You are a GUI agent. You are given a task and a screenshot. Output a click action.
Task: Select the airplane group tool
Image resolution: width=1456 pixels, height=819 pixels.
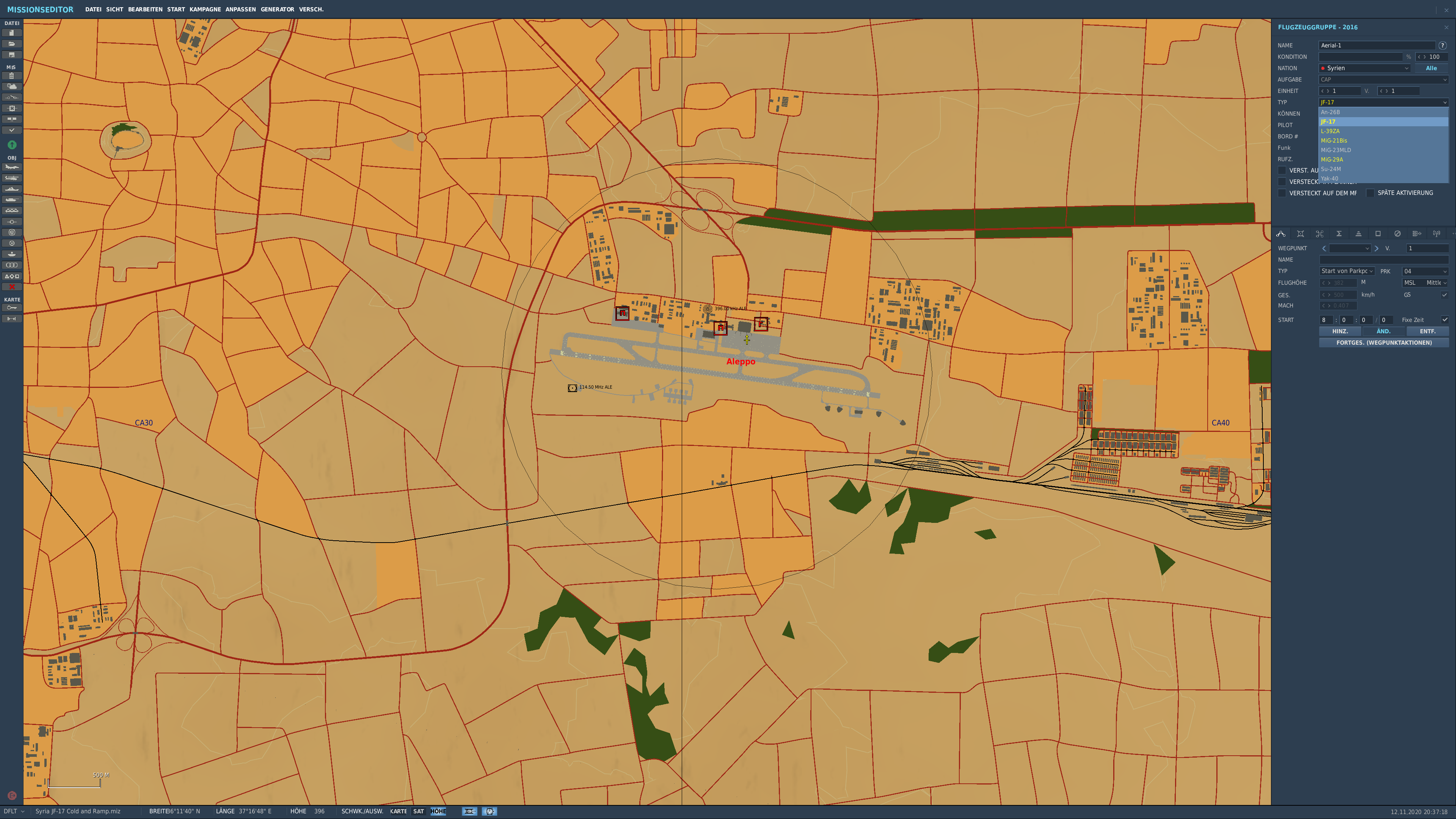point(11,167)
